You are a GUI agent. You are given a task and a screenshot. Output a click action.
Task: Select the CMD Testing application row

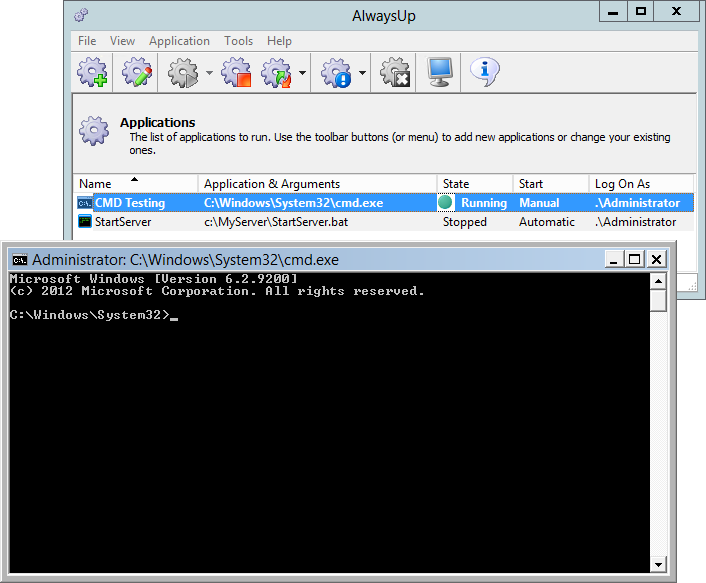pyautogui.click(x=384, y=203)
